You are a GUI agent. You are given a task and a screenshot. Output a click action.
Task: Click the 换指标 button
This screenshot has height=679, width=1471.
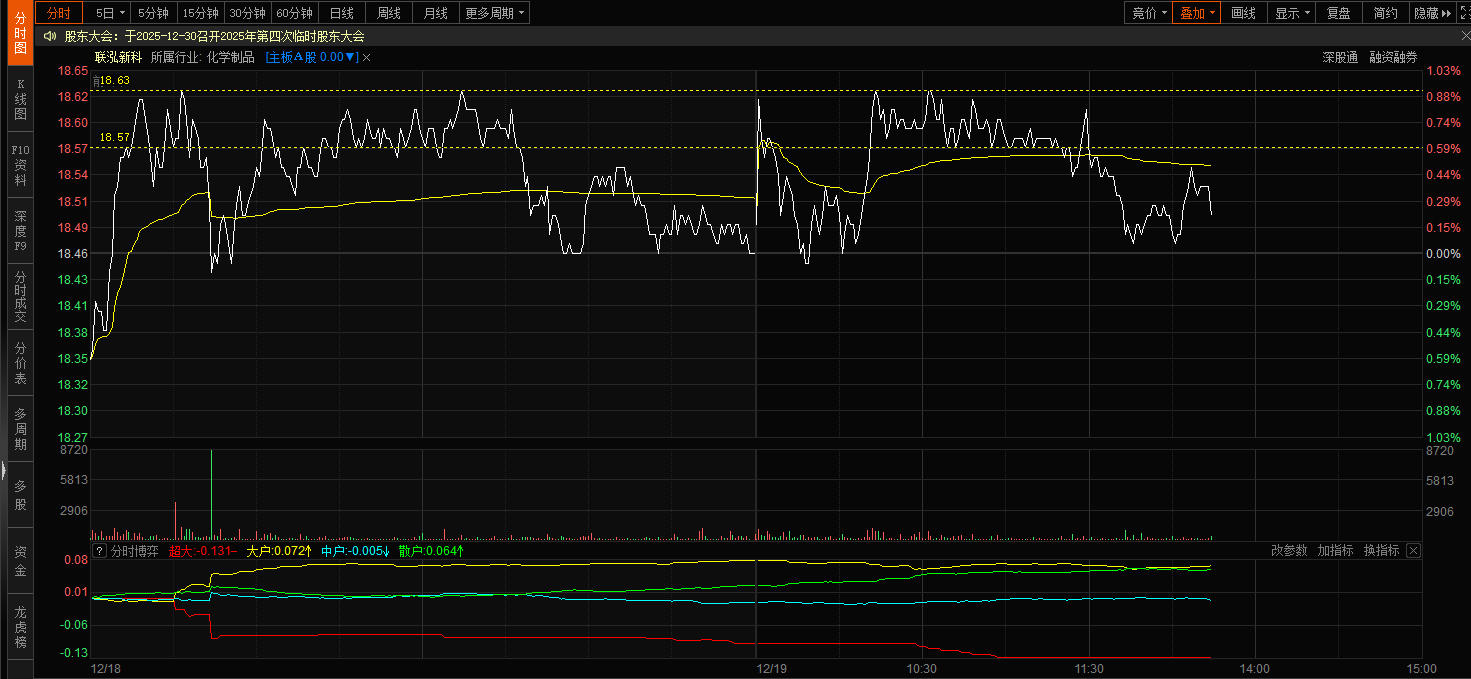1381,551
